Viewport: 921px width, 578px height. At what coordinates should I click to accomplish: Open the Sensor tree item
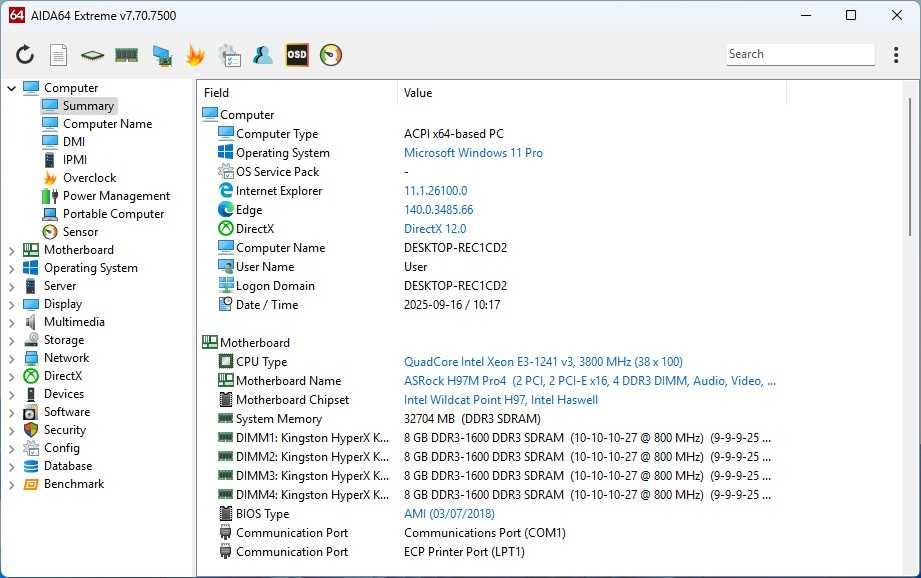[80, 232]
